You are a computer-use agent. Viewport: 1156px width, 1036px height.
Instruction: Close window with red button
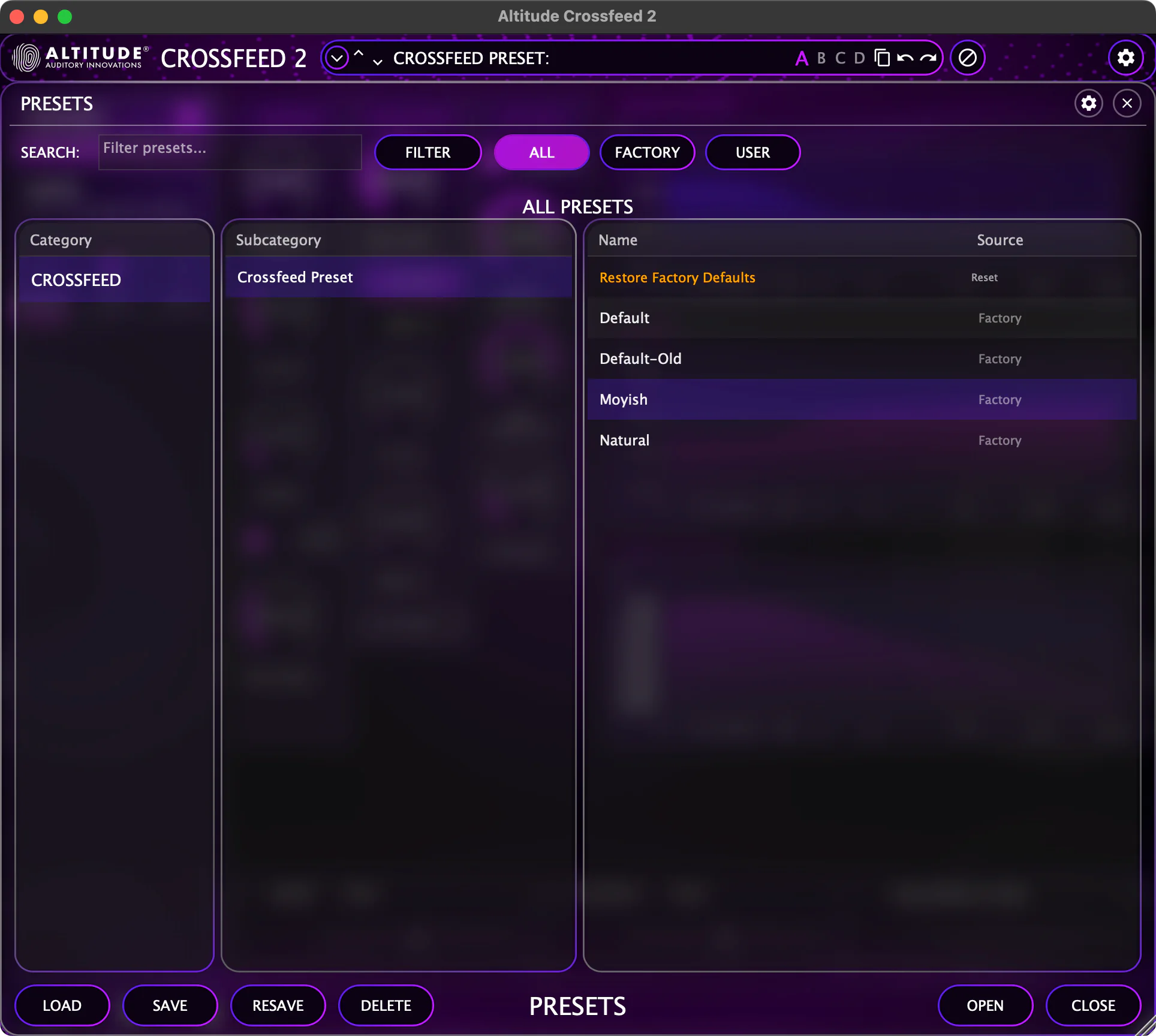pyautogui.click(x=17, y=16)
